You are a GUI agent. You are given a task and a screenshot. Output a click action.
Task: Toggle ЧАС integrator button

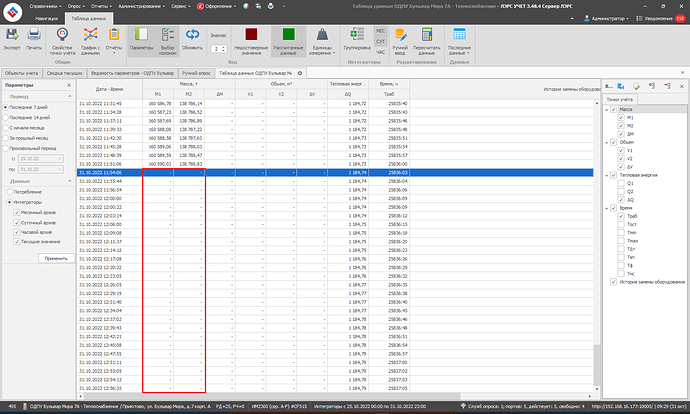click(x=380, y=52)
